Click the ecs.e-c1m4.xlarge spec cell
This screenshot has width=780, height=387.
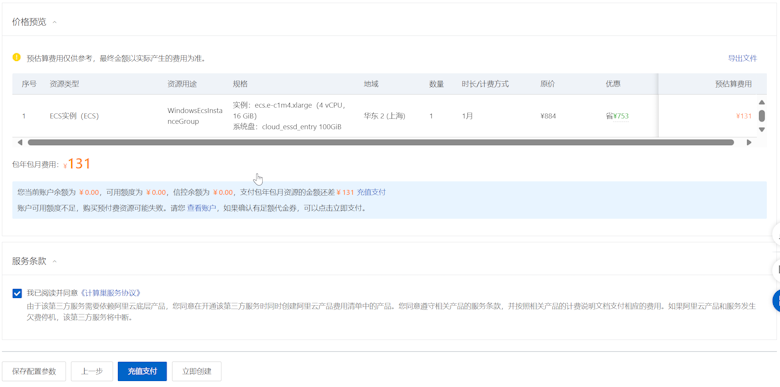[289, 116]
